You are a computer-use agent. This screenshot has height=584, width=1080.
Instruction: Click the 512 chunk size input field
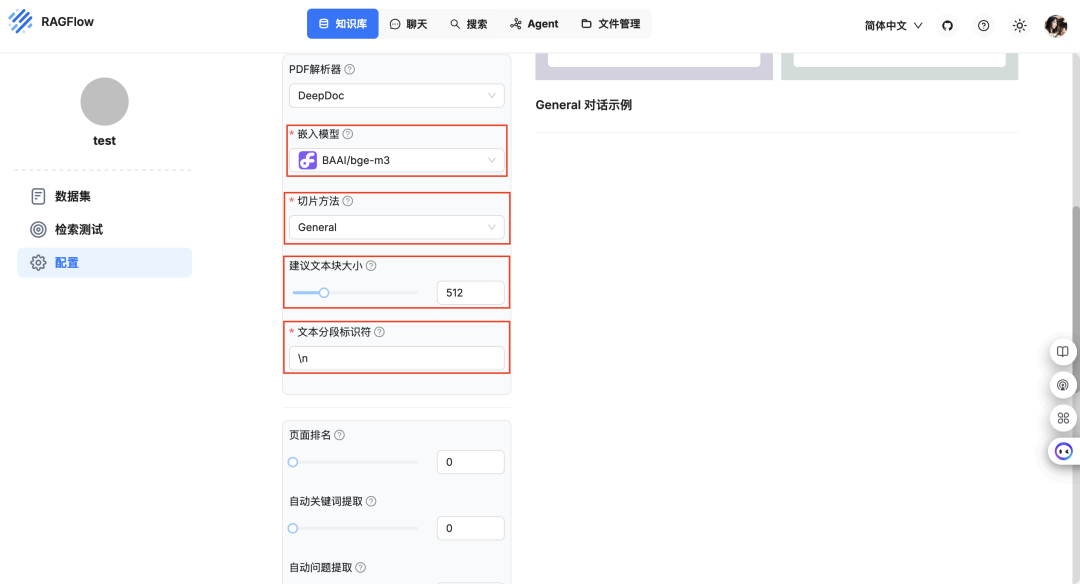click(470, 293)
